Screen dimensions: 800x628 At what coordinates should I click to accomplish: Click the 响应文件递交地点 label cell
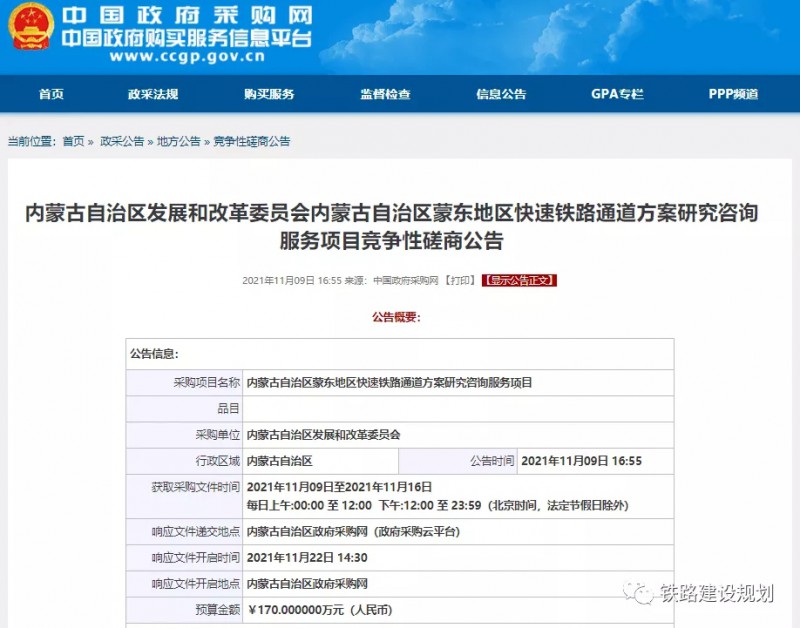point(184,532)
